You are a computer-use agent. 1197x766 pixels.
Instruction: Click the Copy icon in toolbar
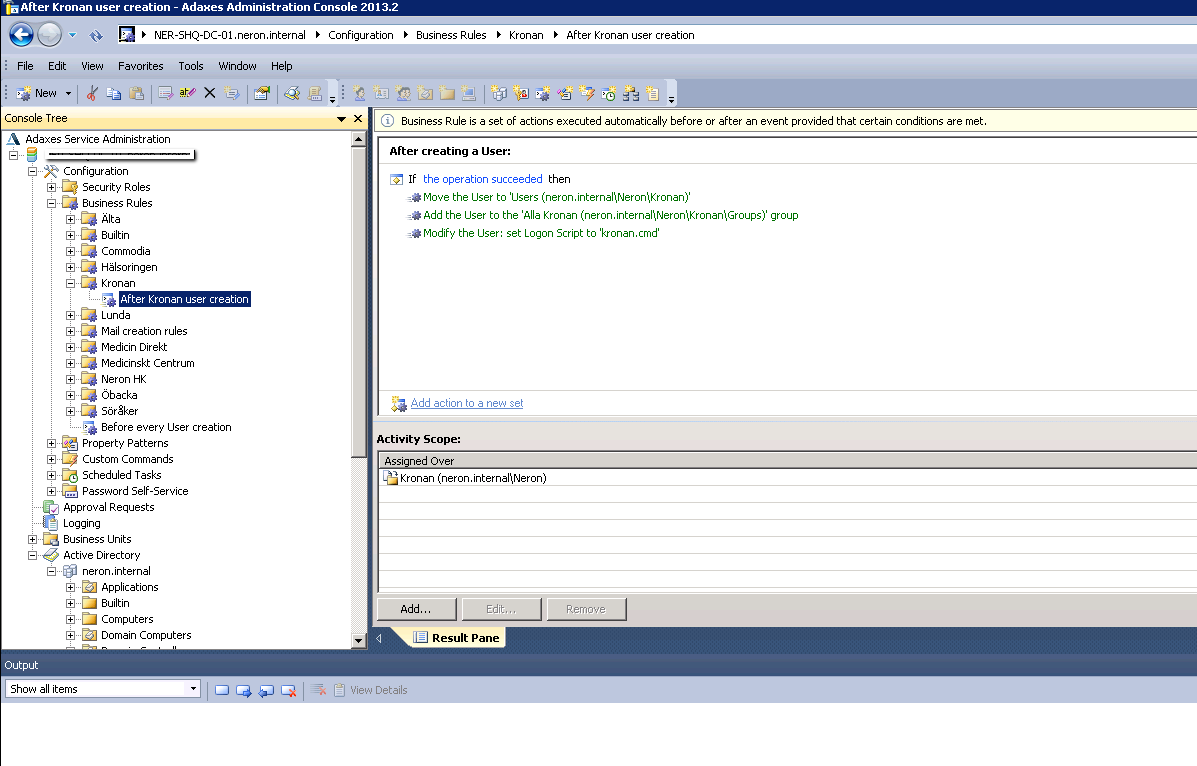click(x=114, y=93)
